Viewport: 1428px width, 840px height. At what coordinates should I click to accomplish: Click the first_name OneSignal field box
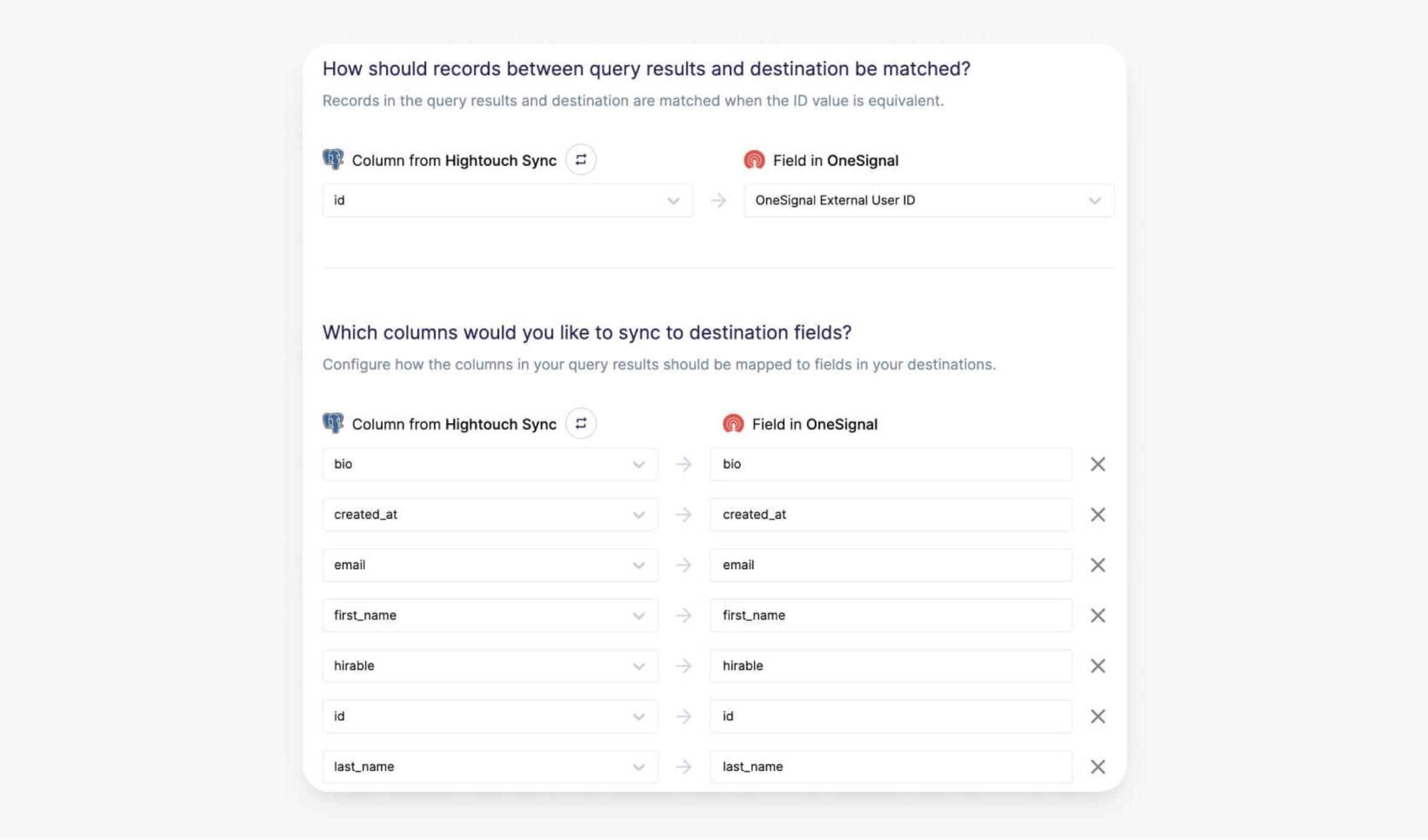coord(891,615)
